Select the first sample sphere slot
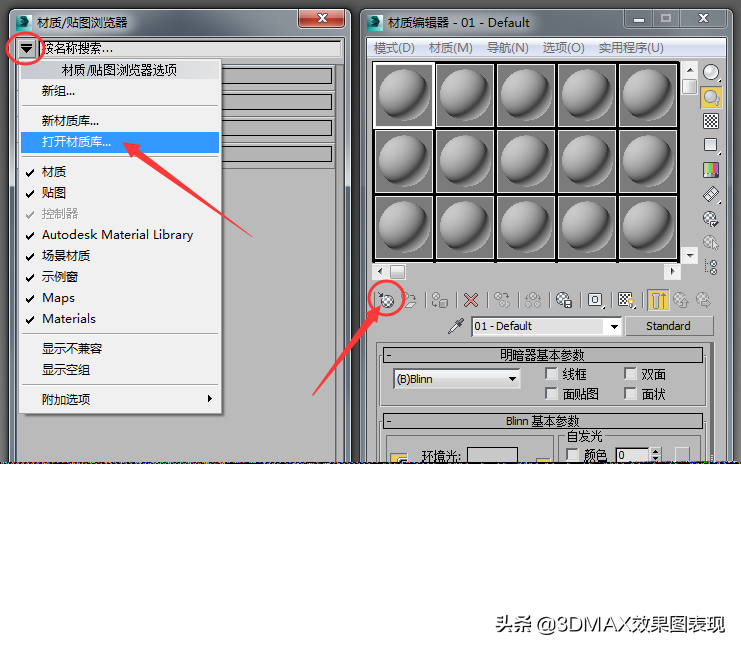741x650 pixels. click(x=404, y=96)
